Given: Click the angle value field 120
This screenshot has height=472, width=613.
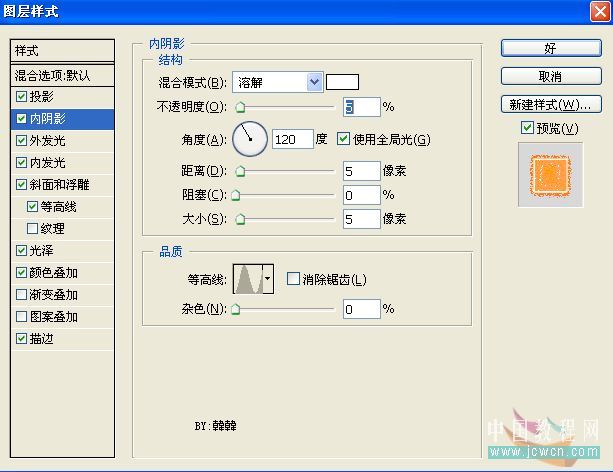Looking at the screenshot, I should click(293, 139).
